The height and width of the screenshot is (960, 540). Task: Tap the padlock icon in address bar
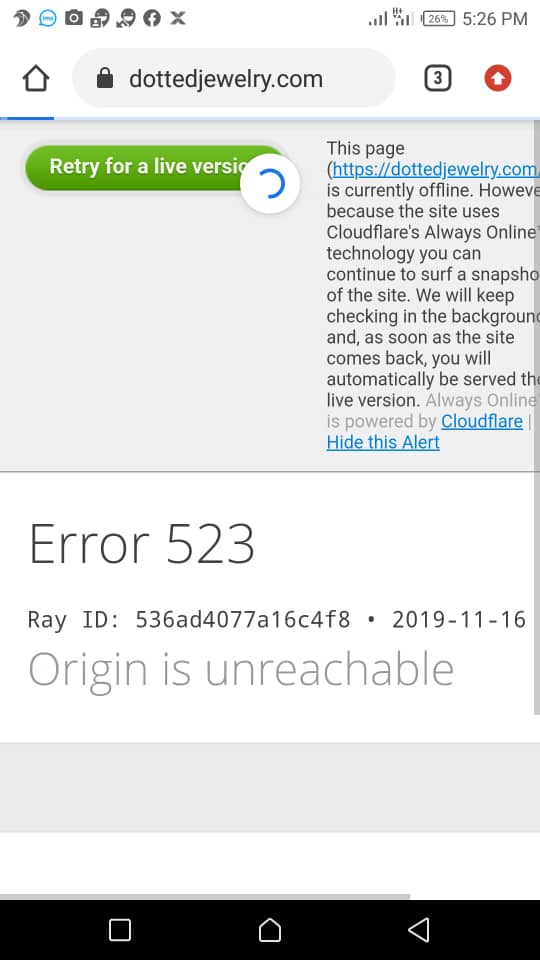pos(105,78)
